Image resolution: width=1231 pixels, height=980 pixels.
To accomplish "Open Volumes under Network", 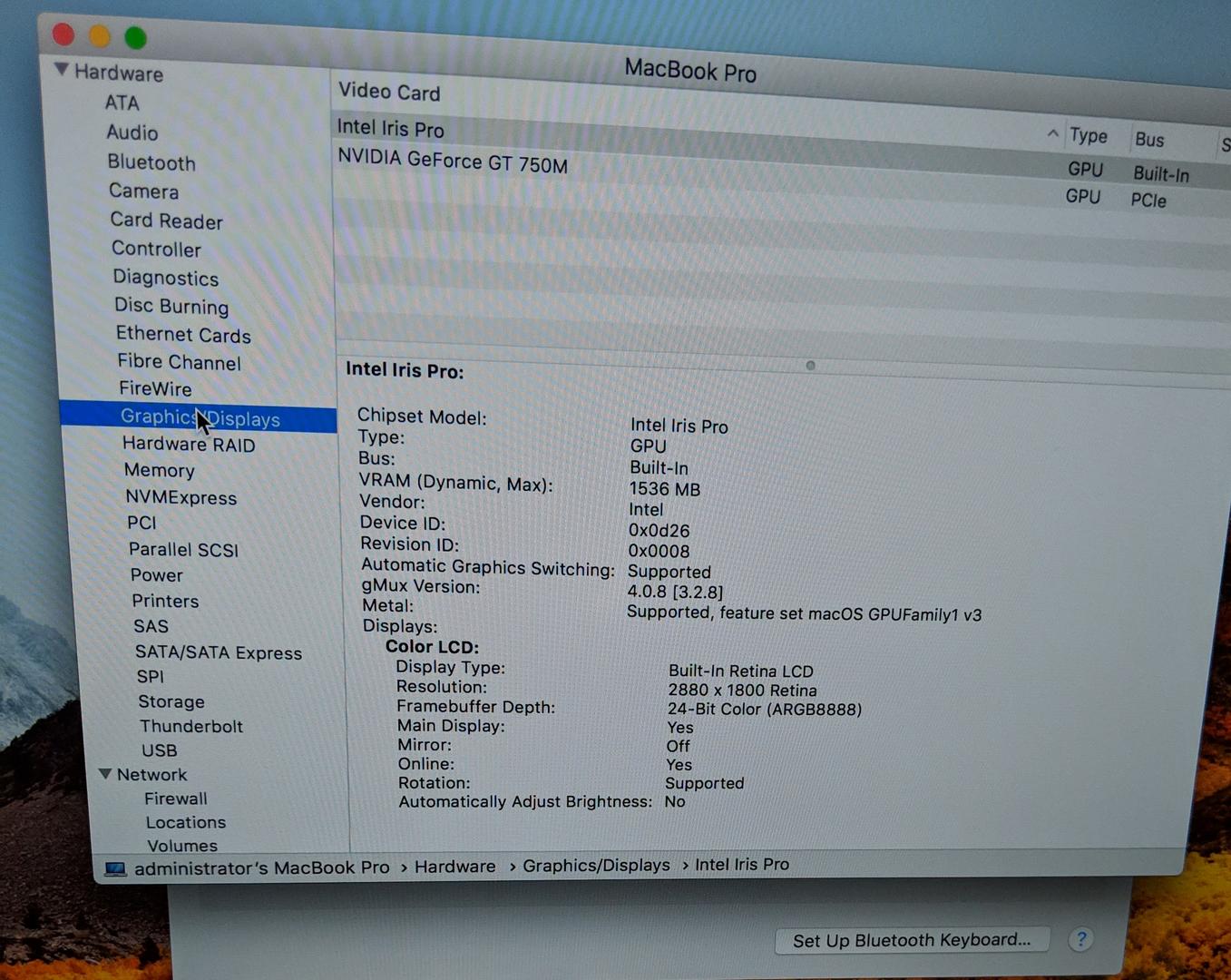I will [x=181, y=845].
